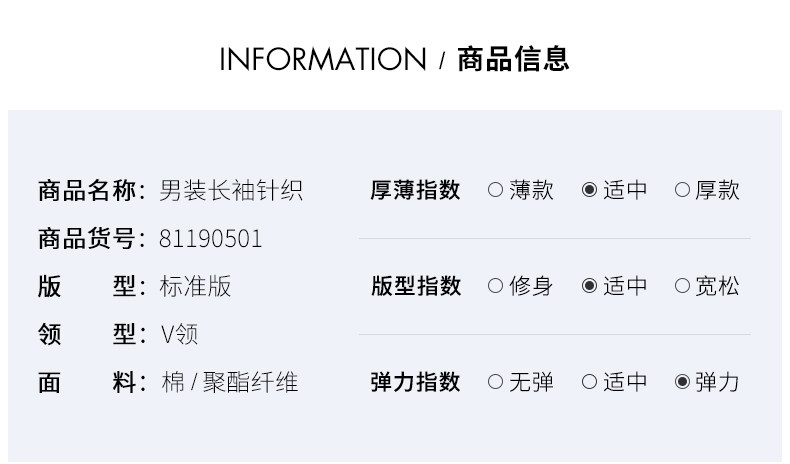Image resolution: width=790 pixels, height=464 pixels.
Task: Select the 无弹 elasticity radio button
Action: [495, 382]
